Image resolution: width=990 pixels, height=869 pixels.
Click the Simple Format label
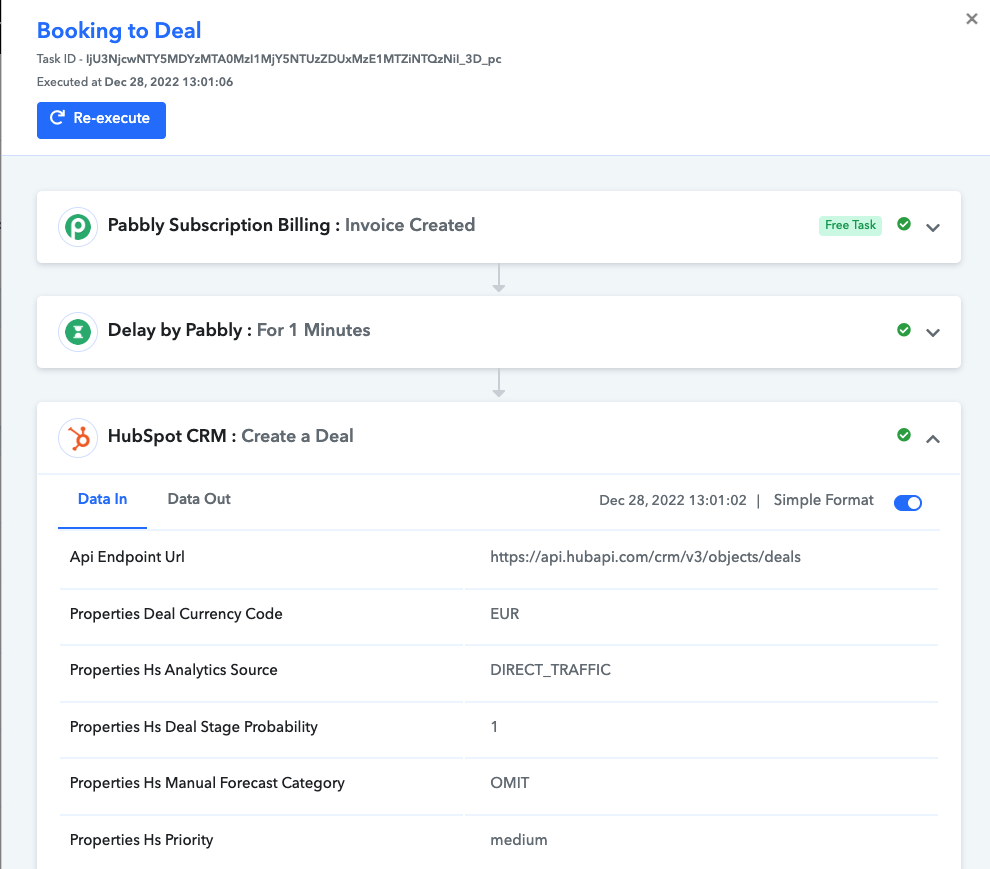pos(823,500)
